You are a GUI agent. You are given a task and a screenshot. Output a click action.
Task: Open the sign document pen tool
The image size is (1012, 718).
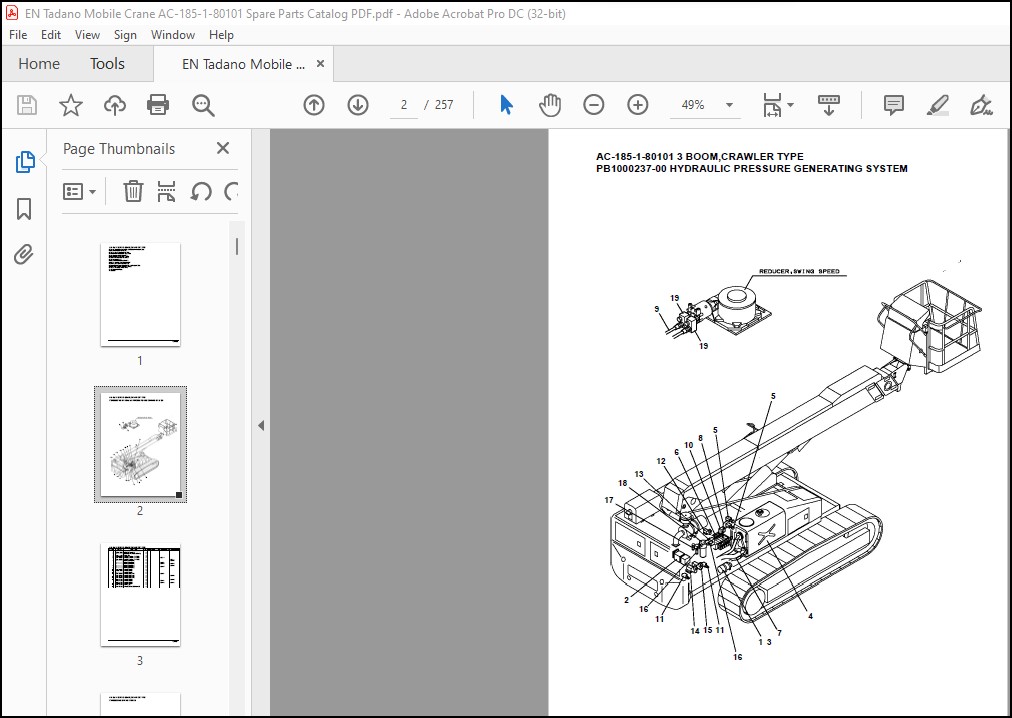[981, 105]
